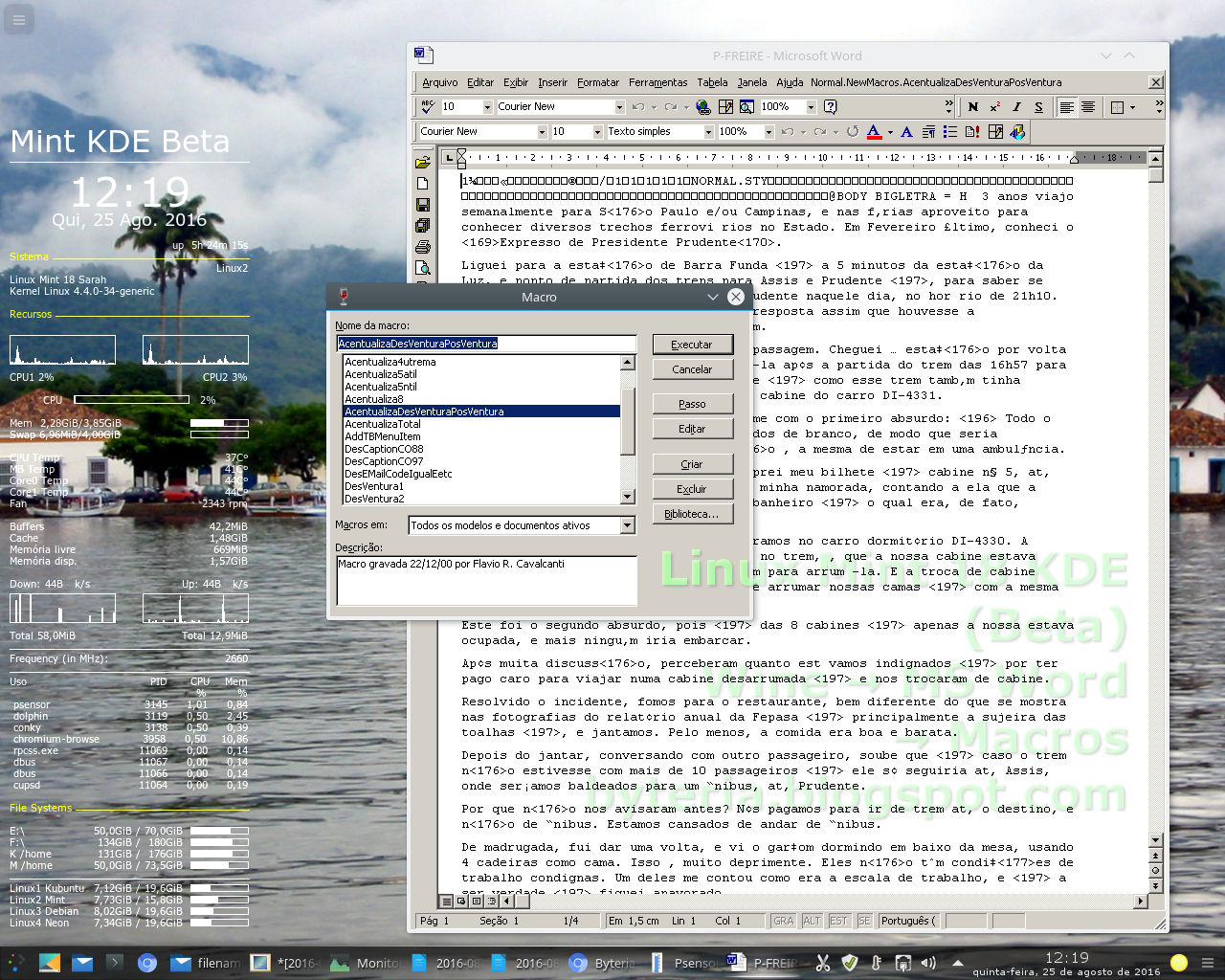The height and width of the screenshot is (980, 1225).
Task: Toggle Bold (N) formatting
Action: coord(973,106)
